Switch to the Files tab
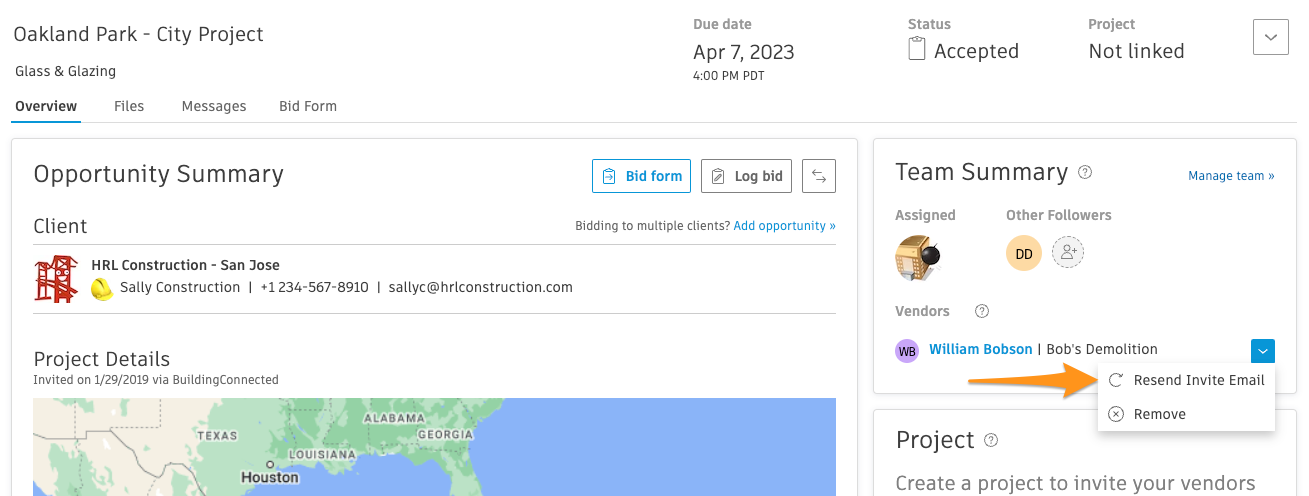This screenshot has height=496, width=1309. tap(129, 106)
